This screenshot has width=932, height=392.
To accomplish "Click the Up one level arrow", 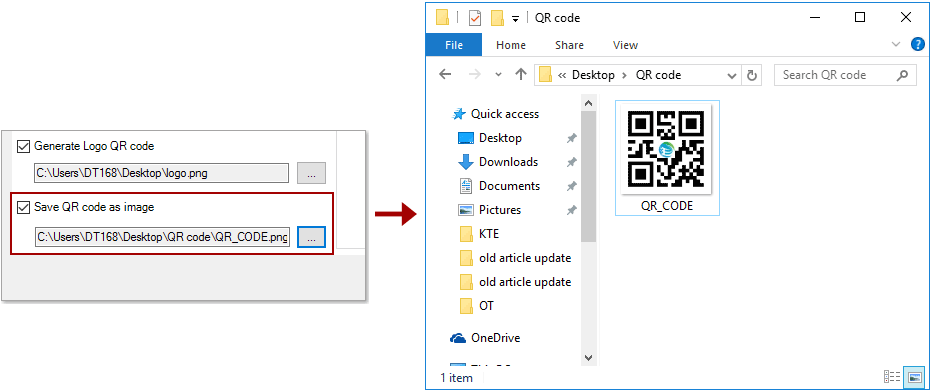I will 521,75.
